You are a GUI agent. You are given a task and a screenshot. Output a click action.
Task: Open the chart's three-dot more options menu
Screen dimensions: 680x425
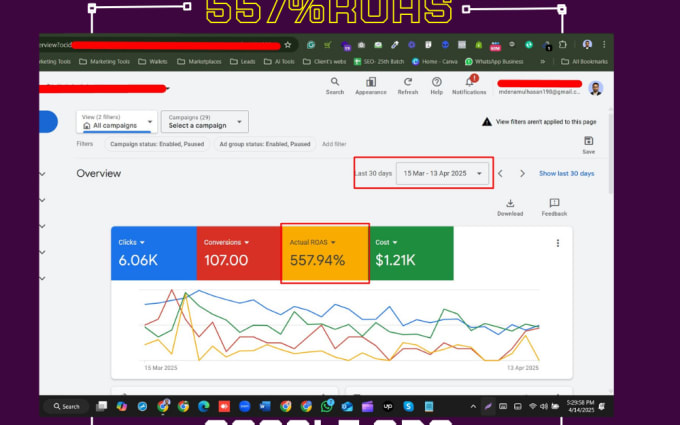[558, 243]
